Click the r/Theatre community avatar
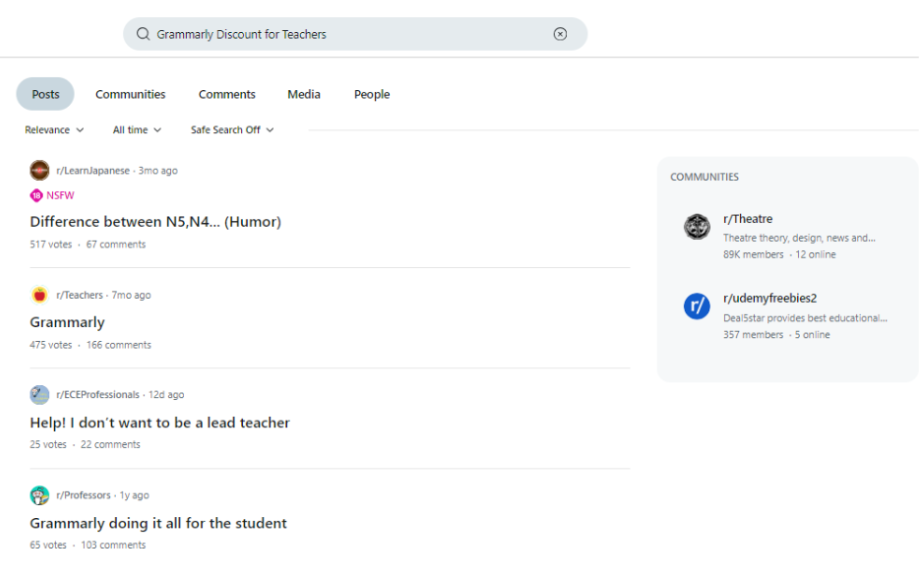Viewport: 921px width, 564px height. point(697,227)
